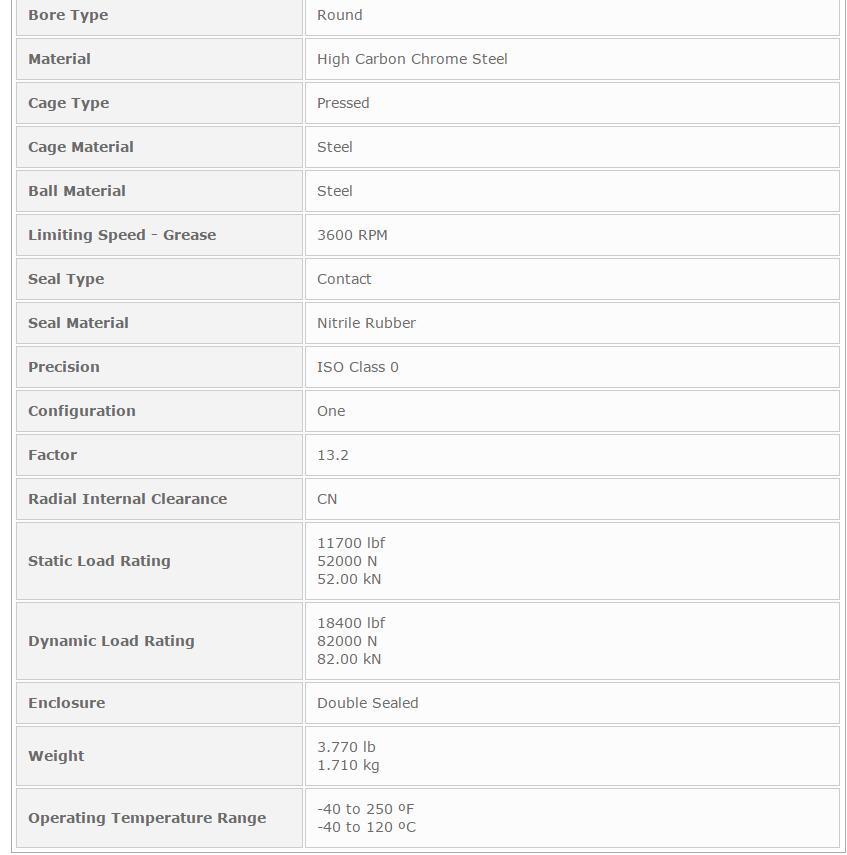Click the ISO Class 0 precision value
Image resolution: width=847 pixels, height=855 pixels.
click(x=357, y=367)
